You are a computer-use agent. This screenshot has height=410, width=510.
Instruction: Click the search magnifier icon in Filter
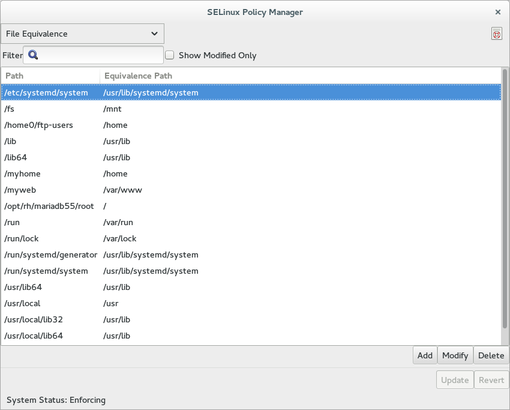tap(33, 55)
